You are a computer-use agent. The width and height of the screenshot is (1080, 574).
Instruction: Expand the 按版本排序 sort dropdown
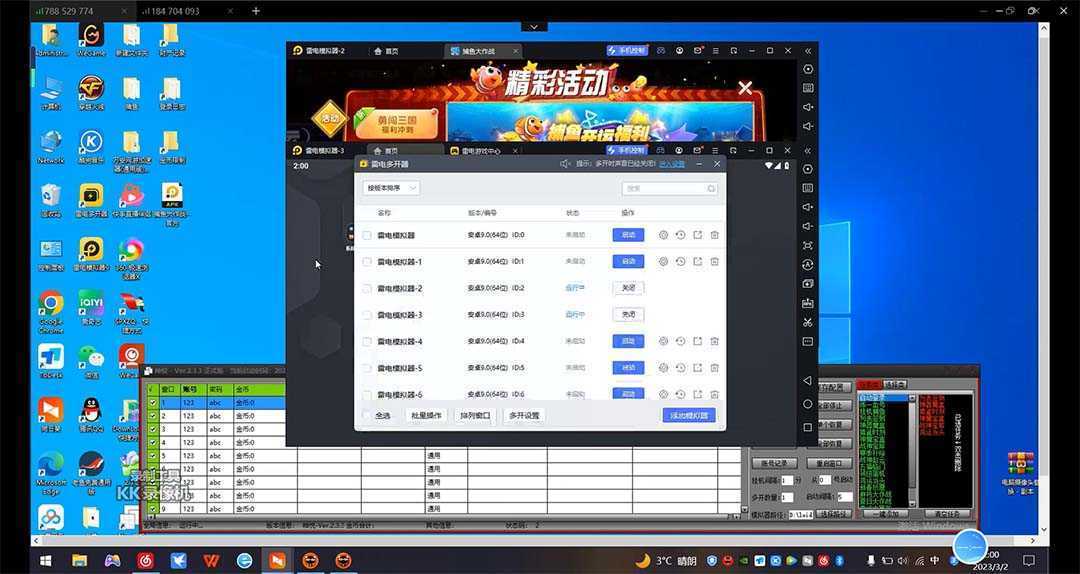tap(391, 188)
